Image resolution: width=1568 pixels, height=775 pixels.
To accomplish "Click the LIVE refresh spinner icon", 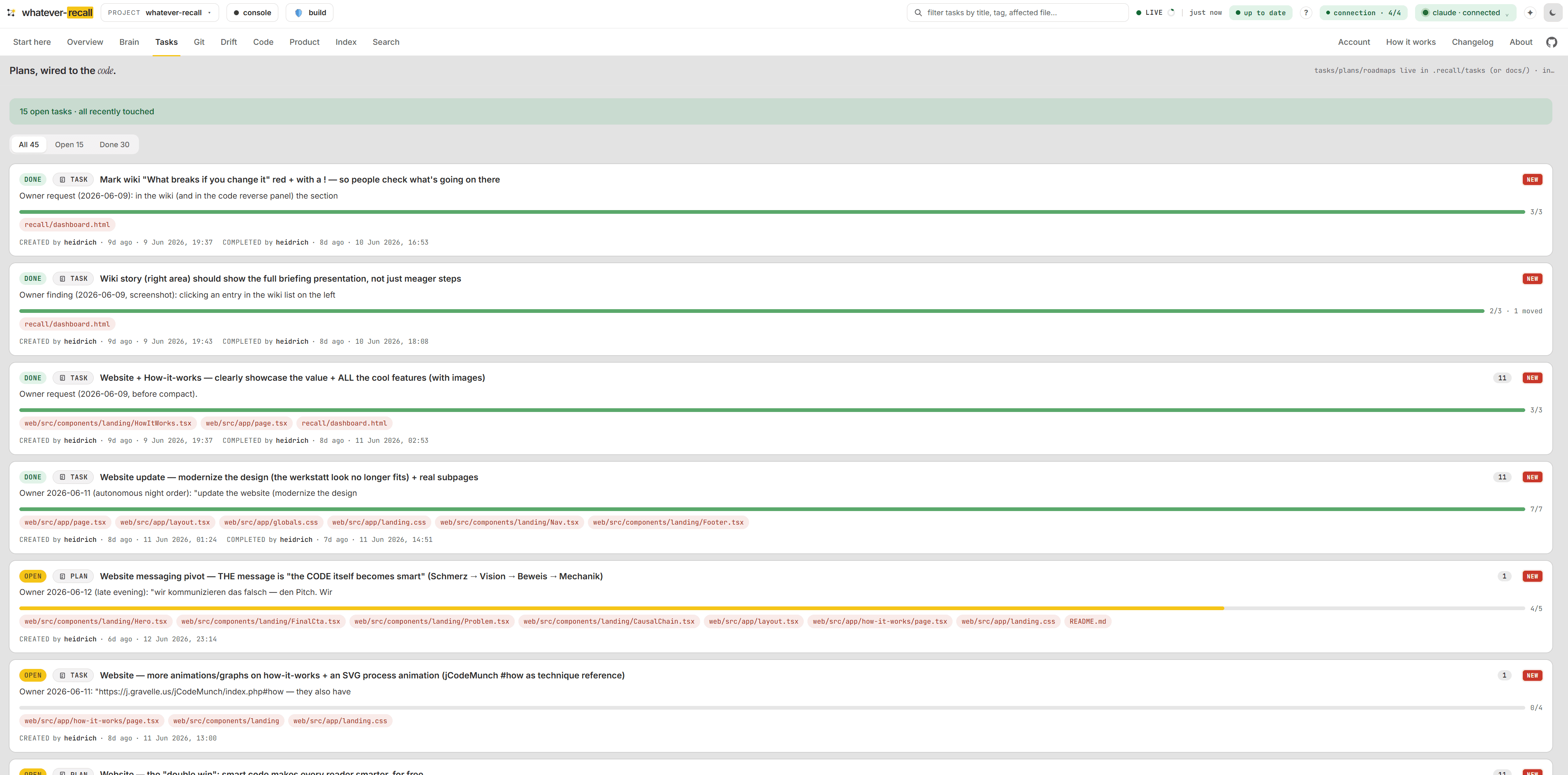I will click(1171, 12).
